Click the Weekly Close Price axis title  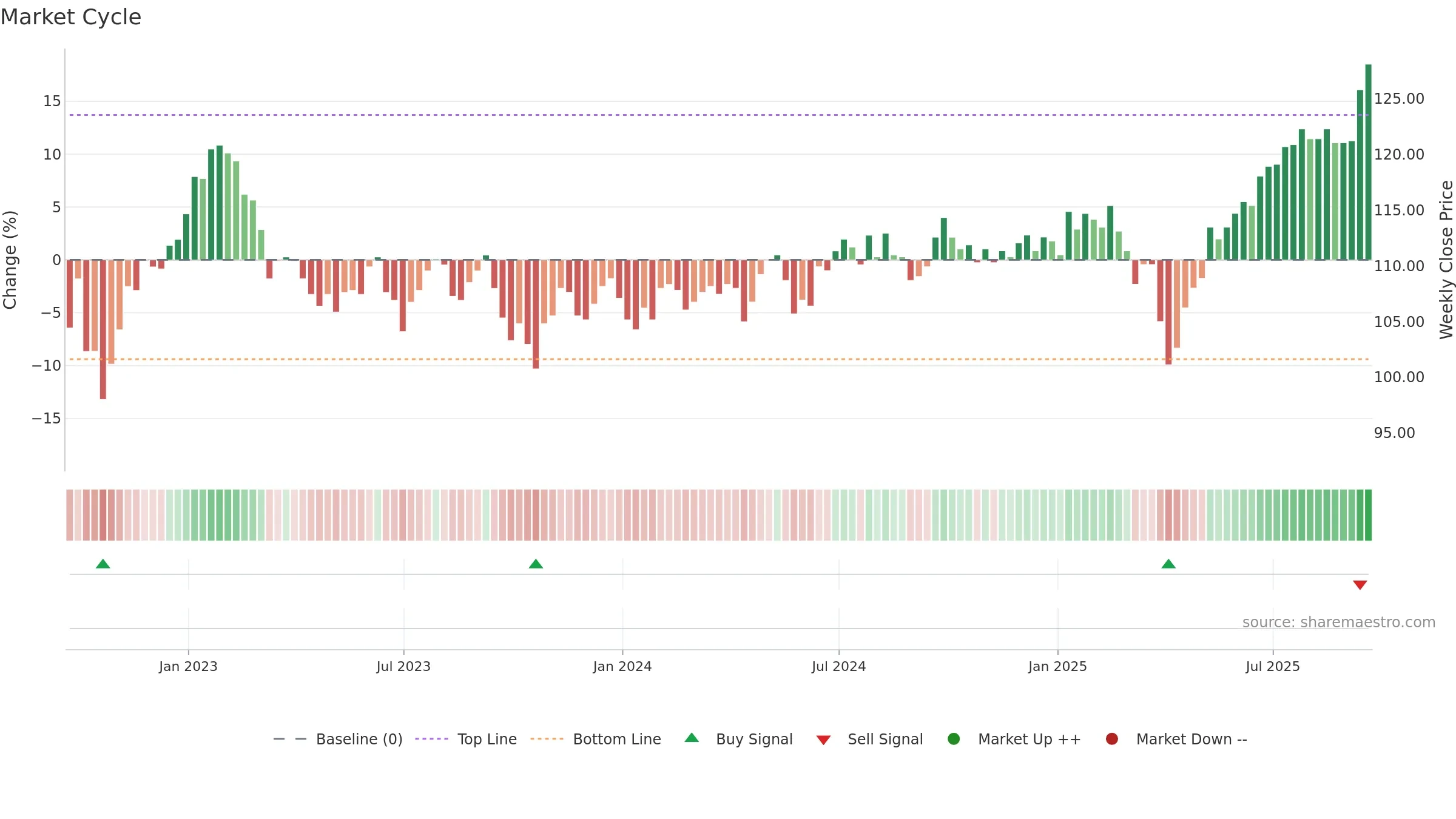(1446, 260)
